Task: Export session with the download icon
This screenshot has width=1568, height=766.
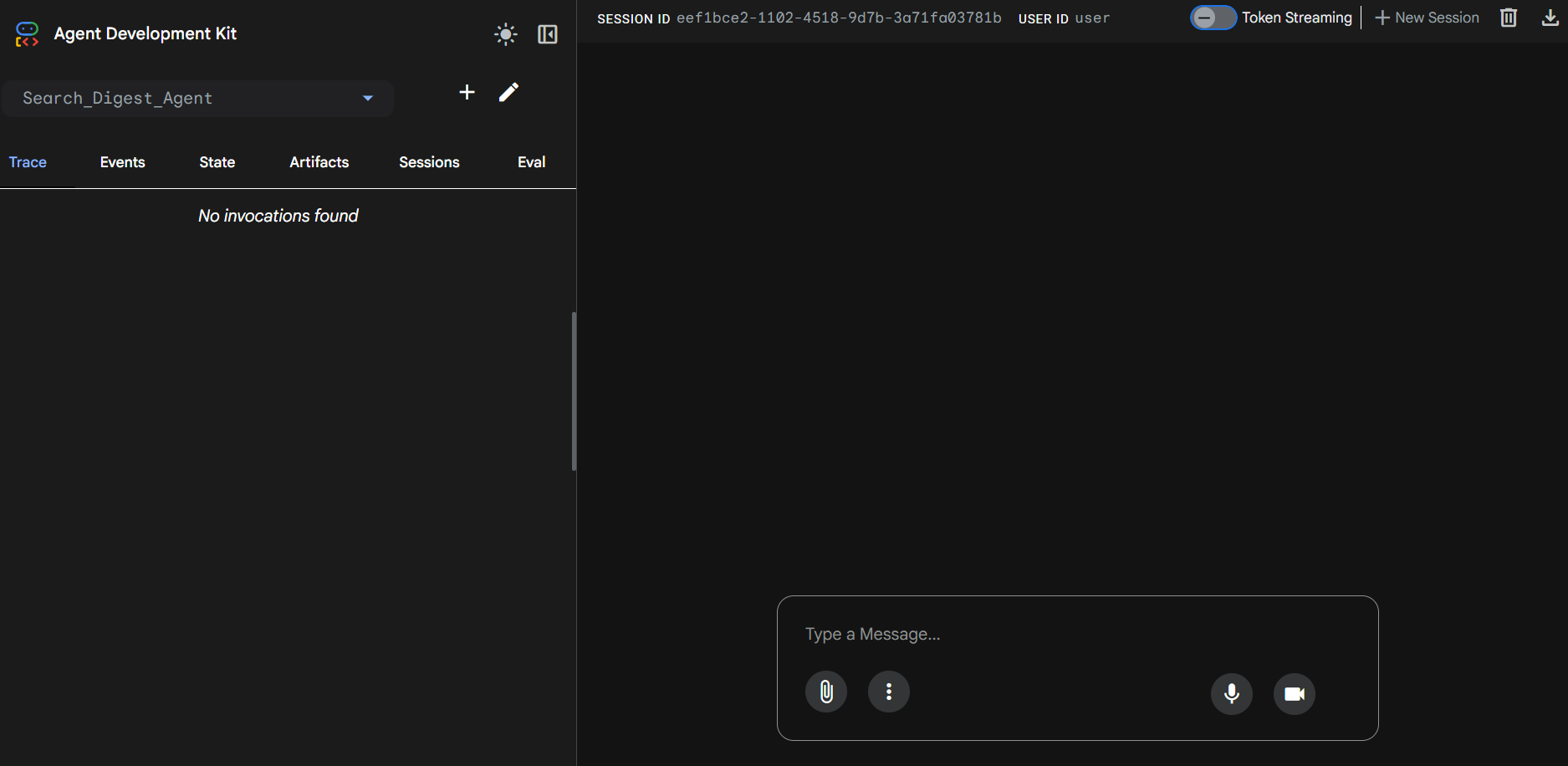Action: [1550, 18]
